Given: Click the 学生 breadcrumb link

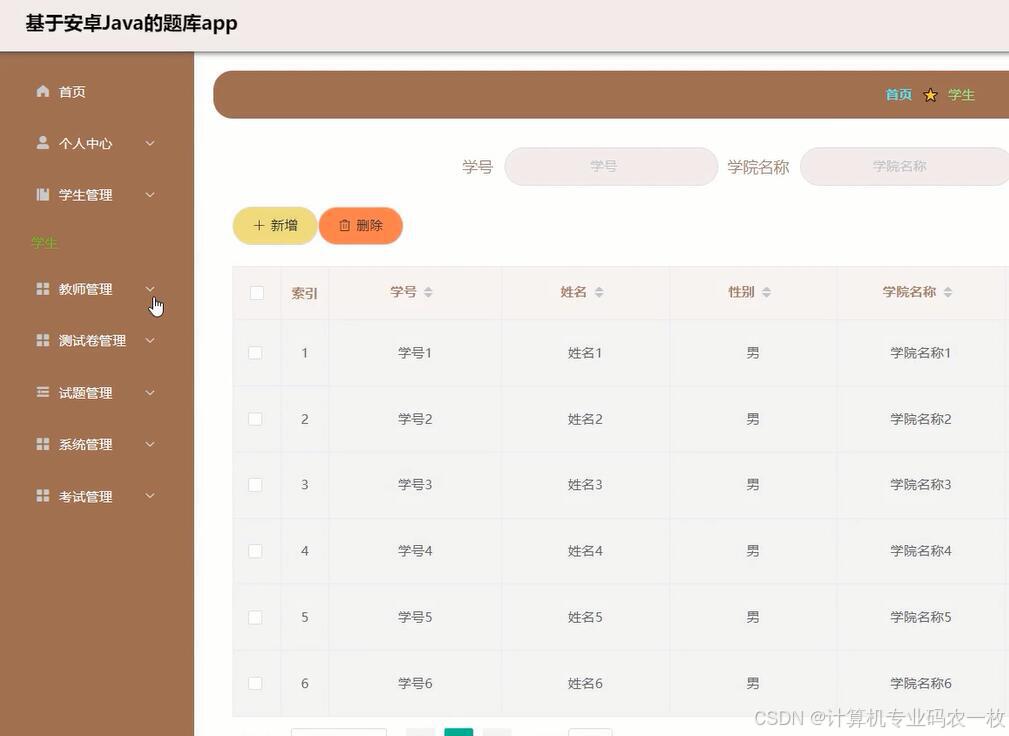Looking at the screenshot, I should [961, 95].
